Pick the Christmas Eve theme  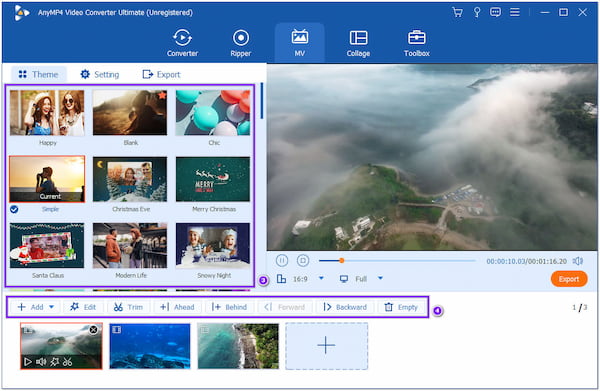(130, 179)
